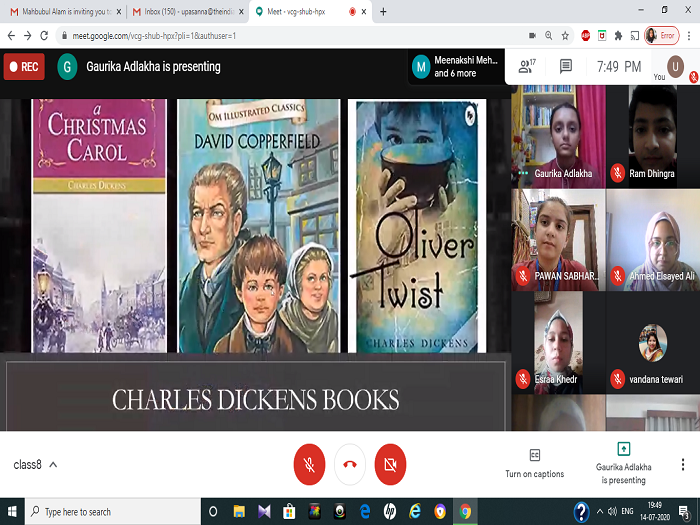700x525 pixels.
Task: Click the camera permission icon in address bar
Action: 532,36
